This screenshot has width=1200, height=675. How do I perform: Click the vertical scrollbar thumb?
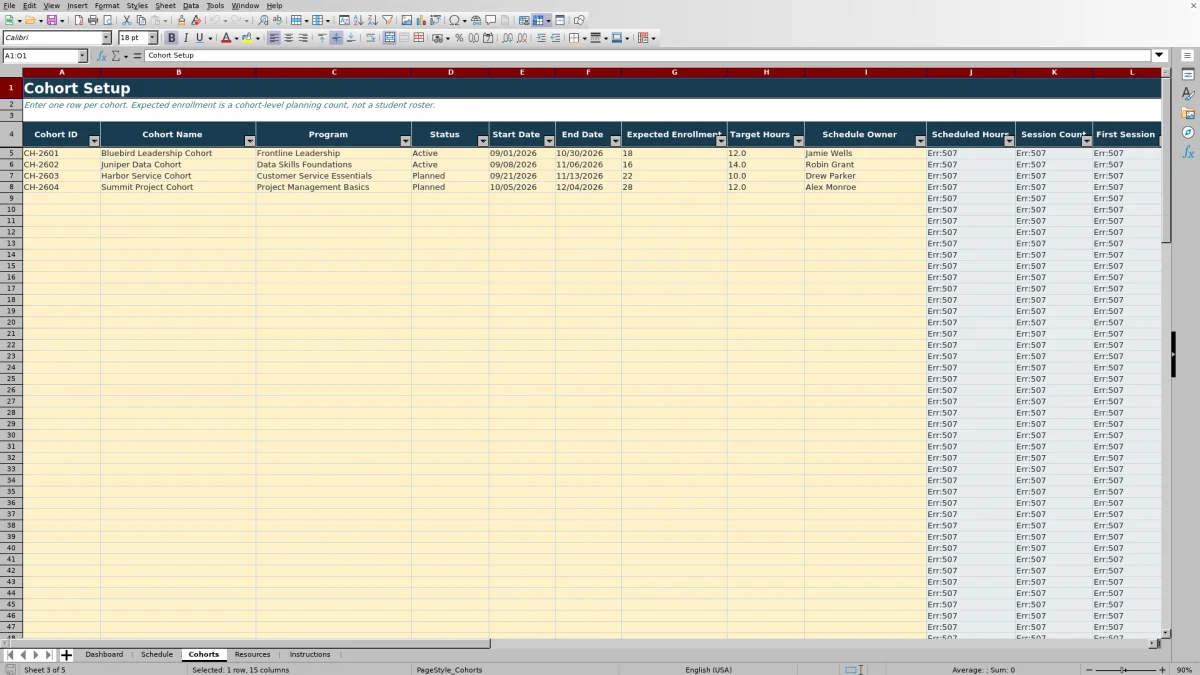(1166, 162)
